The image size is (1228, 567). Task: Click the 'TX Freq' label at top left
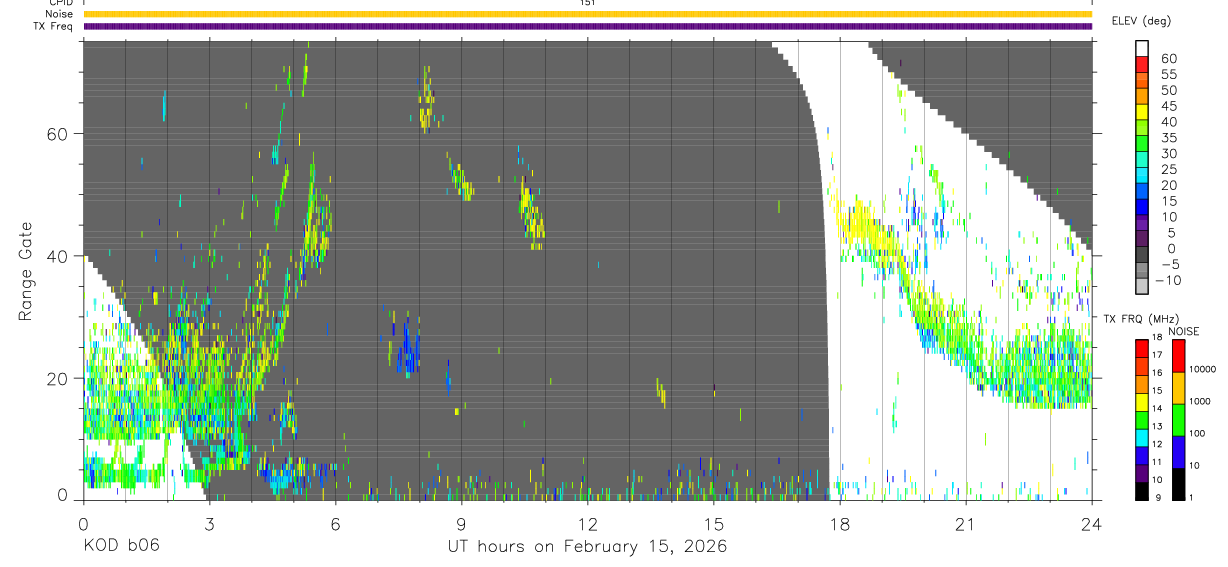[53, 26]
